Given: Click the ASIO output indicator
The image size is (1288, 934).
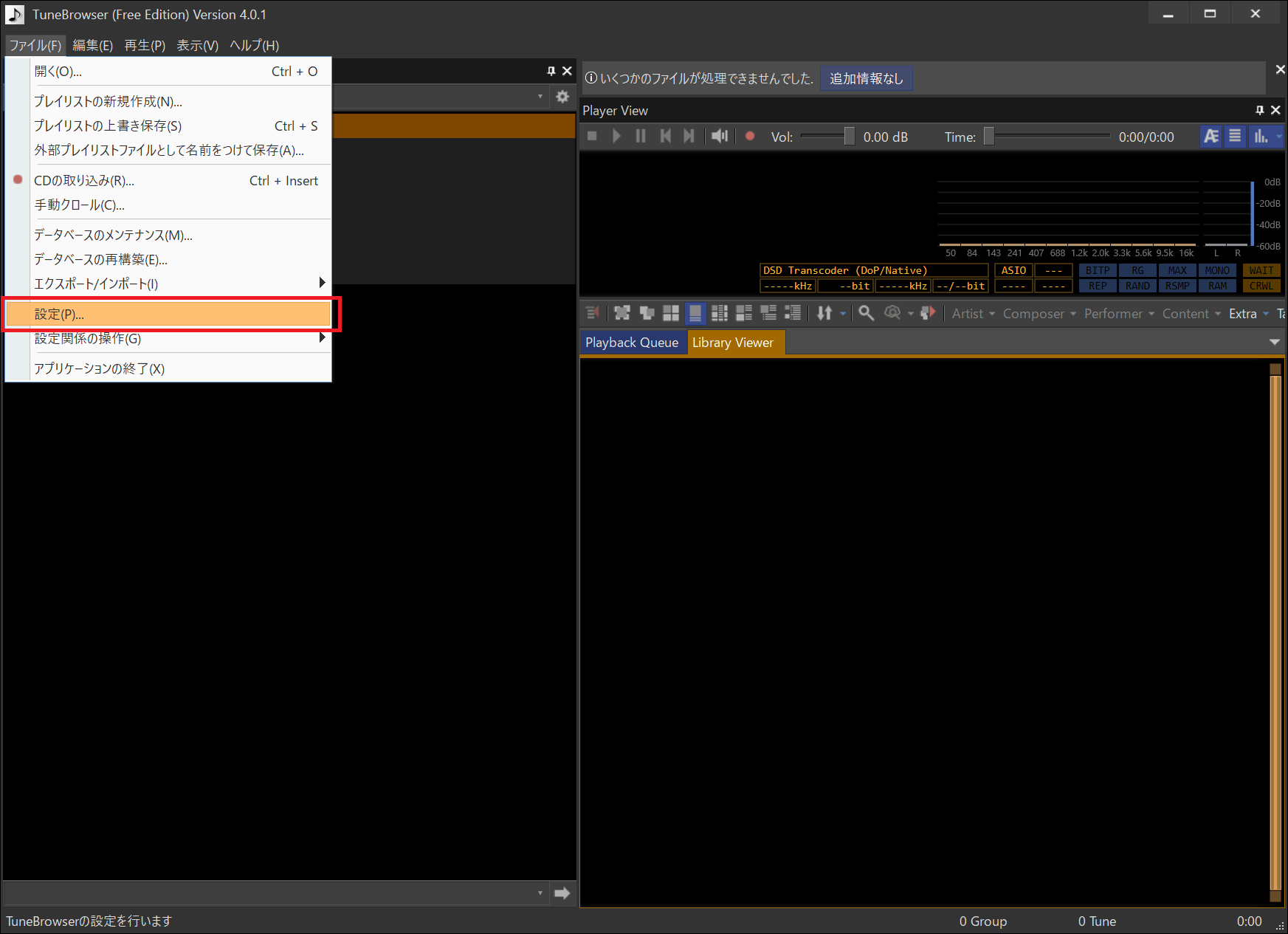Looking at the screenshot, I should pos(1013,270).
